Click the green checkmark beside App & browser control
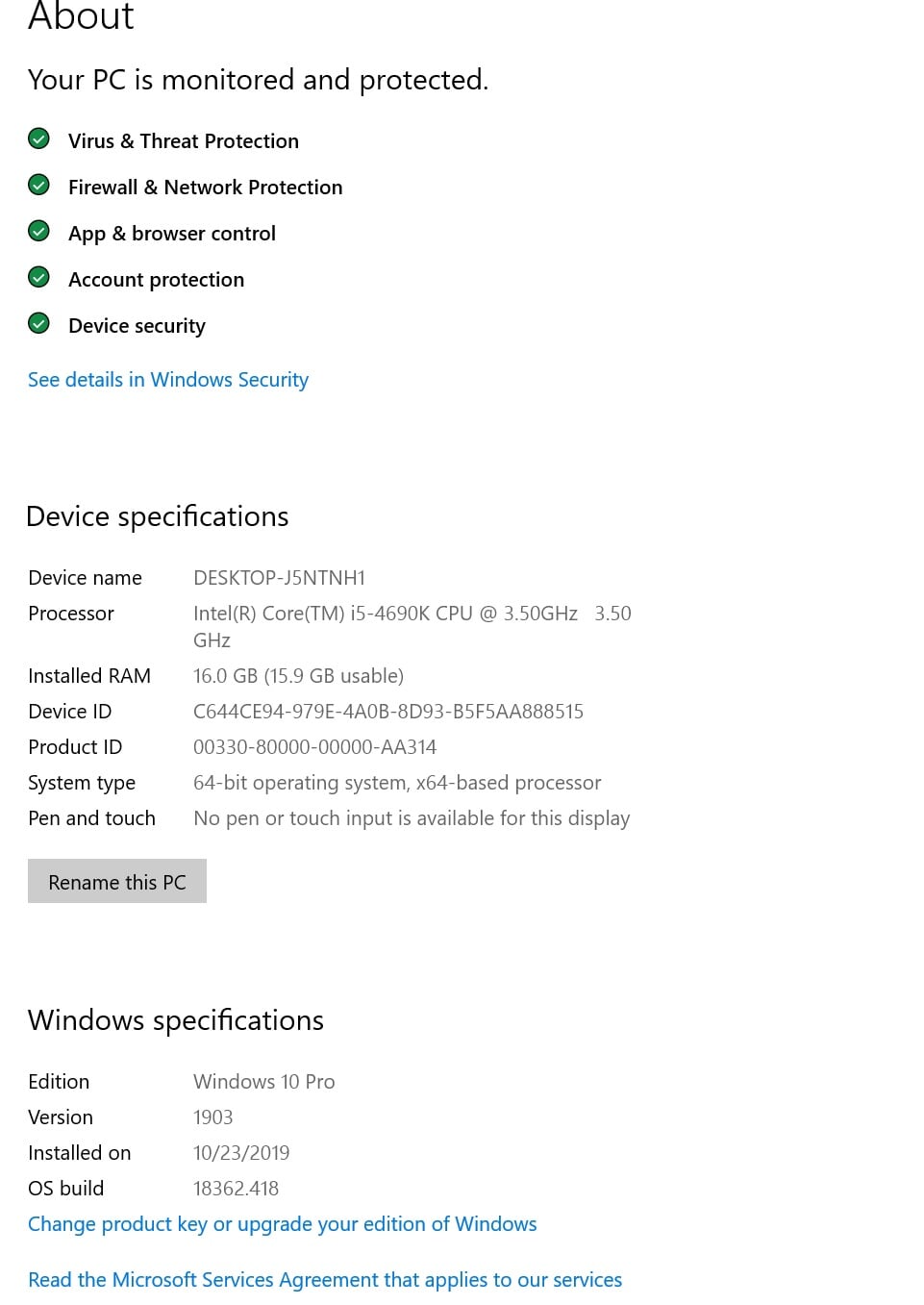The height and width of the screenshot is (1305, 924). [x=38, y=232]
